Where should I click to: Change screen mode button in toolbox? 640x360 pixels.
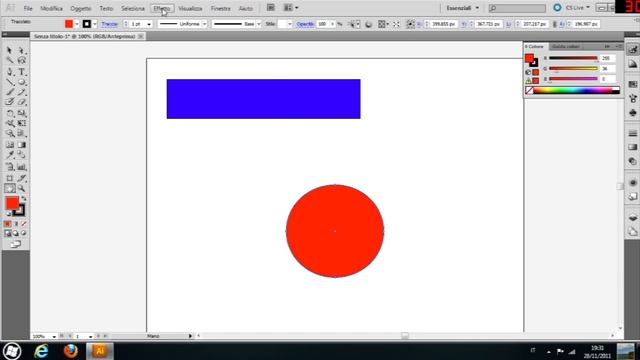coord(16,244)
